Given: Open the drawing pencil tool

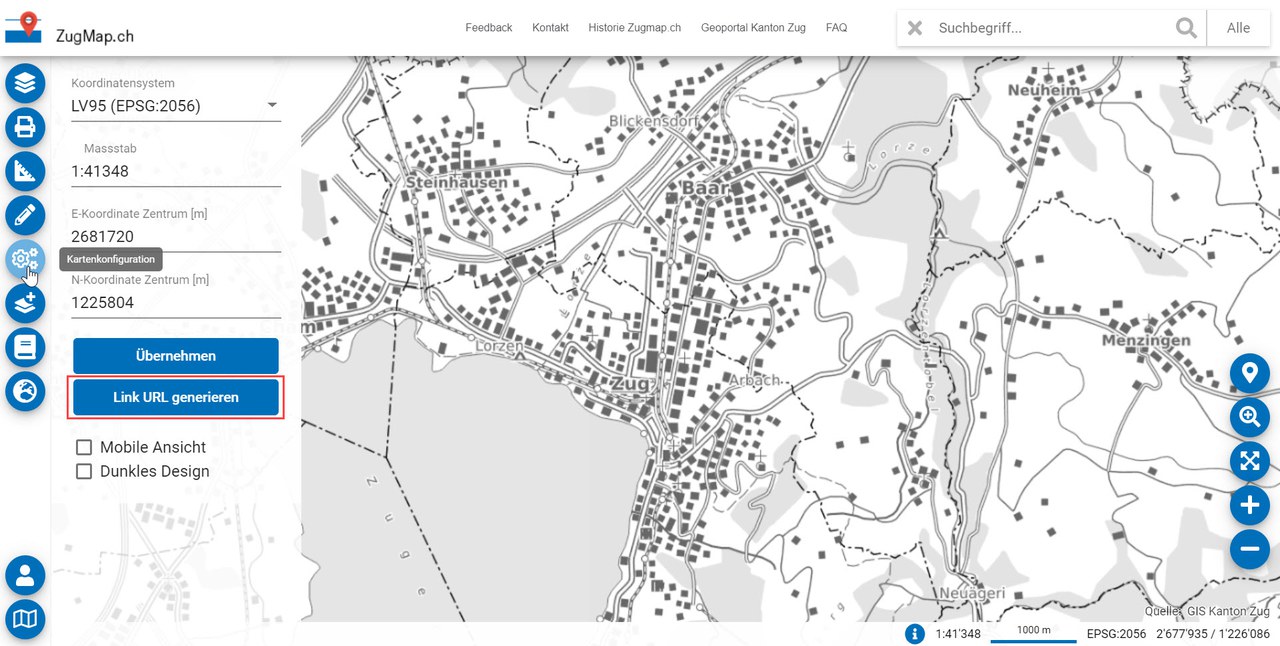Looking at the screenshot, I should (25, 215).
